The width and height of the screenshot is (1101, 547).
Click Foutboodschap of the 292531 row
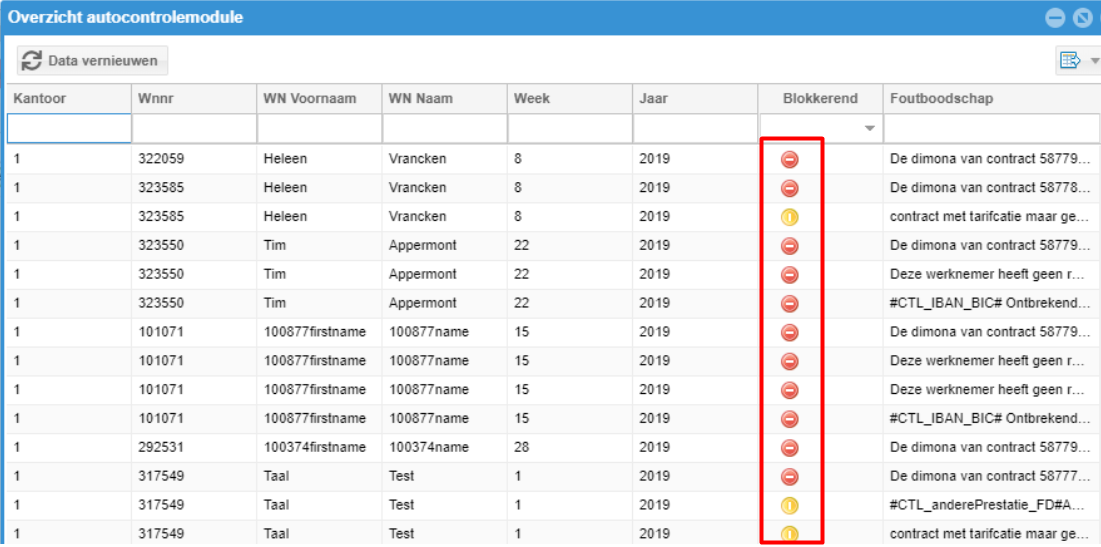tap(990, 447)
